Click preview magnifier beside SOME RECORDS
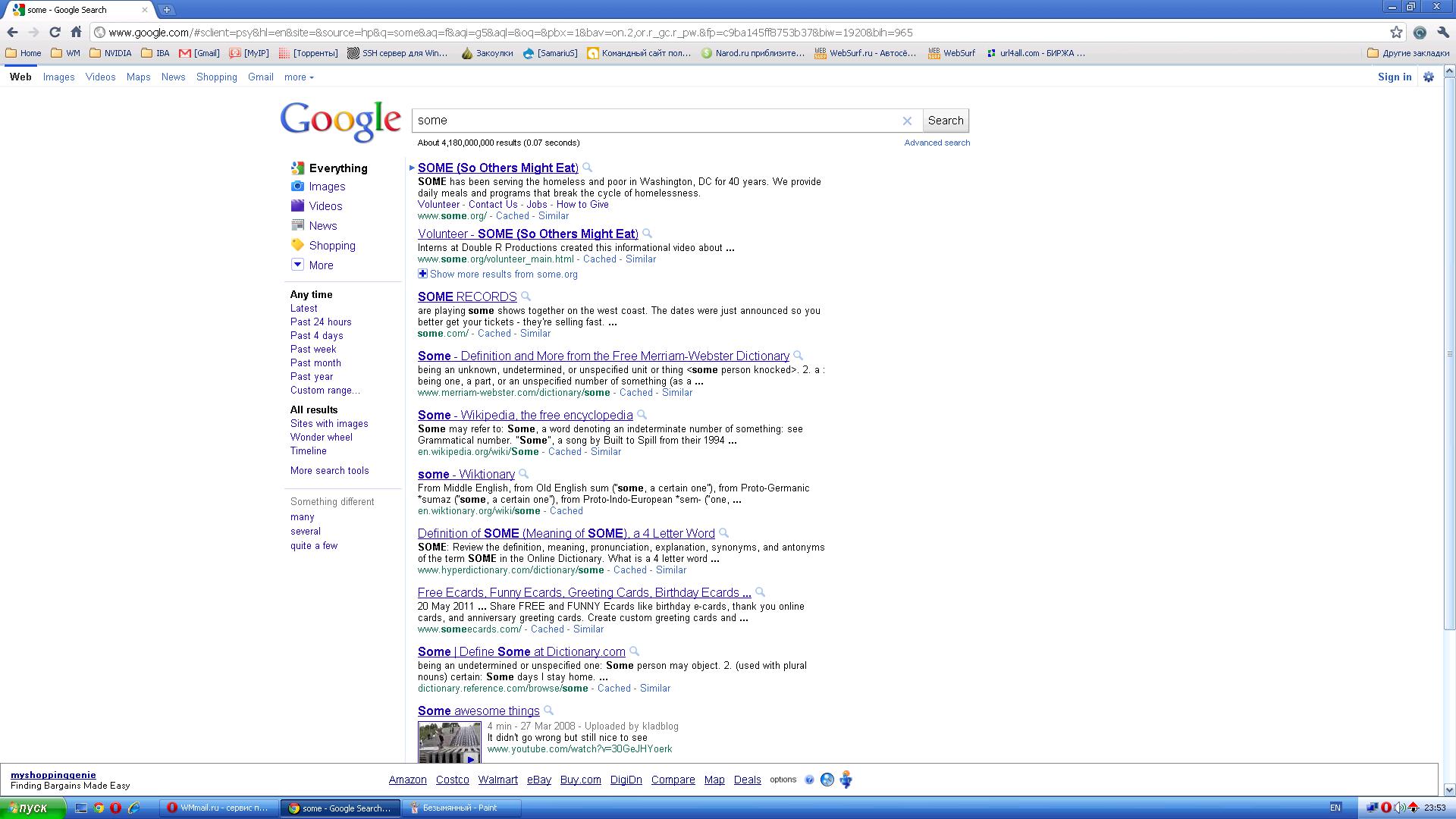The width and height of the screenshot is (1456, 819). pyautogui.click(x=526, y=297)
